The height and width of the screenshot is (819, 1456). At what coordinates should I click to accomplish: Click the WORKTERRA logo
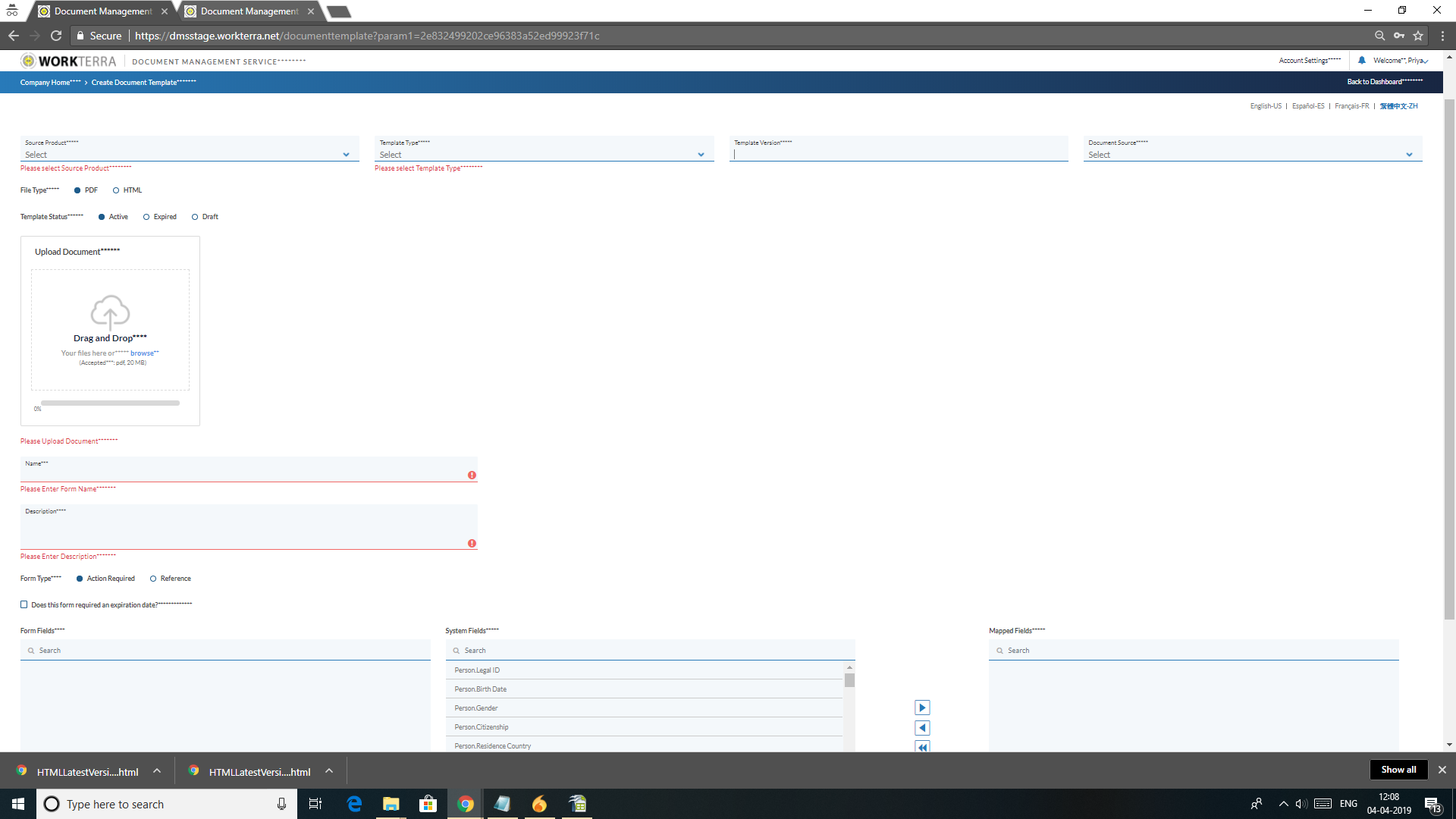point(67,61)
